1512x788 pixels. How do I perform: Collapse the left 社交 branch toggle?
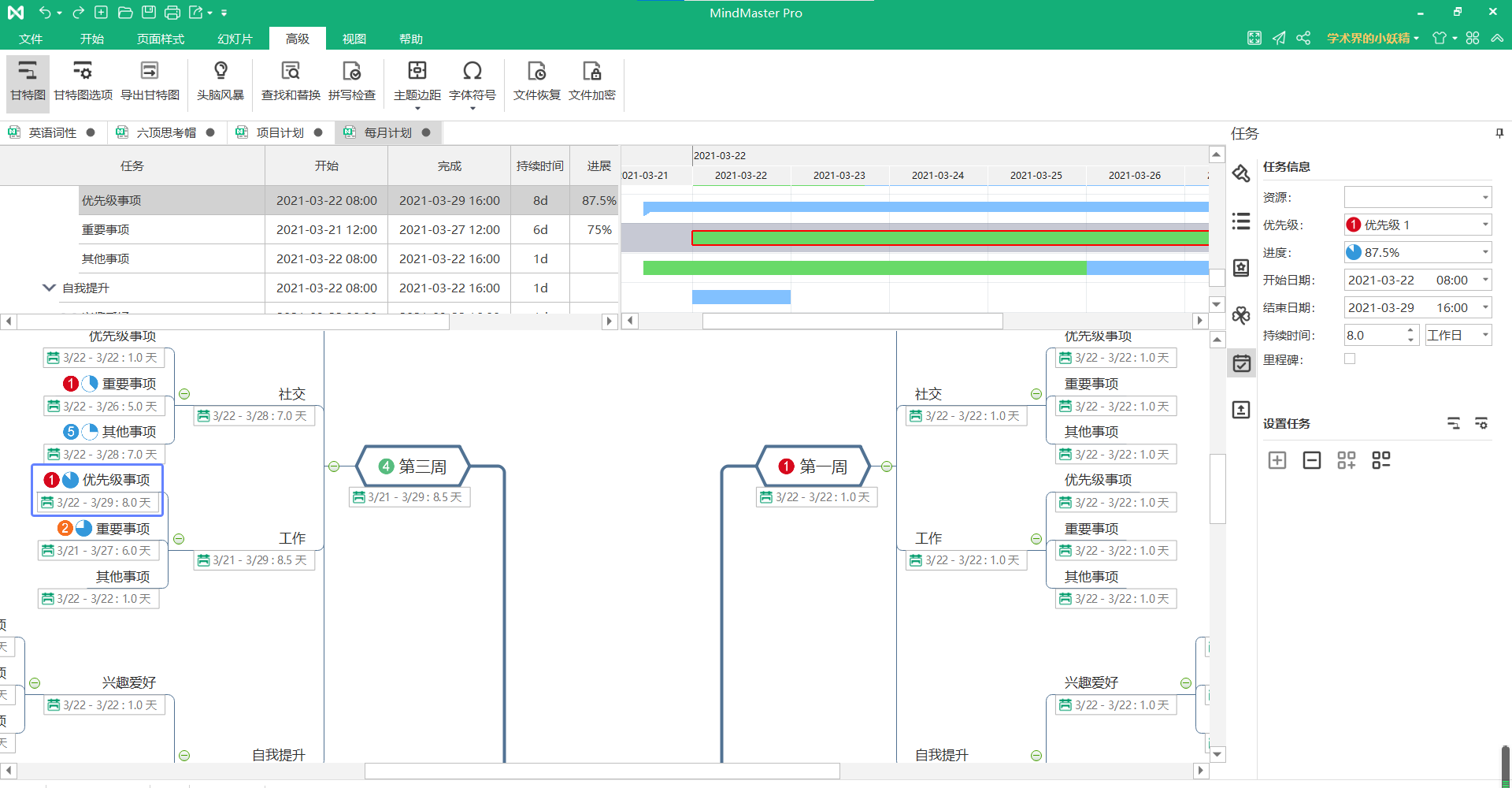click(x=184, y=394)
